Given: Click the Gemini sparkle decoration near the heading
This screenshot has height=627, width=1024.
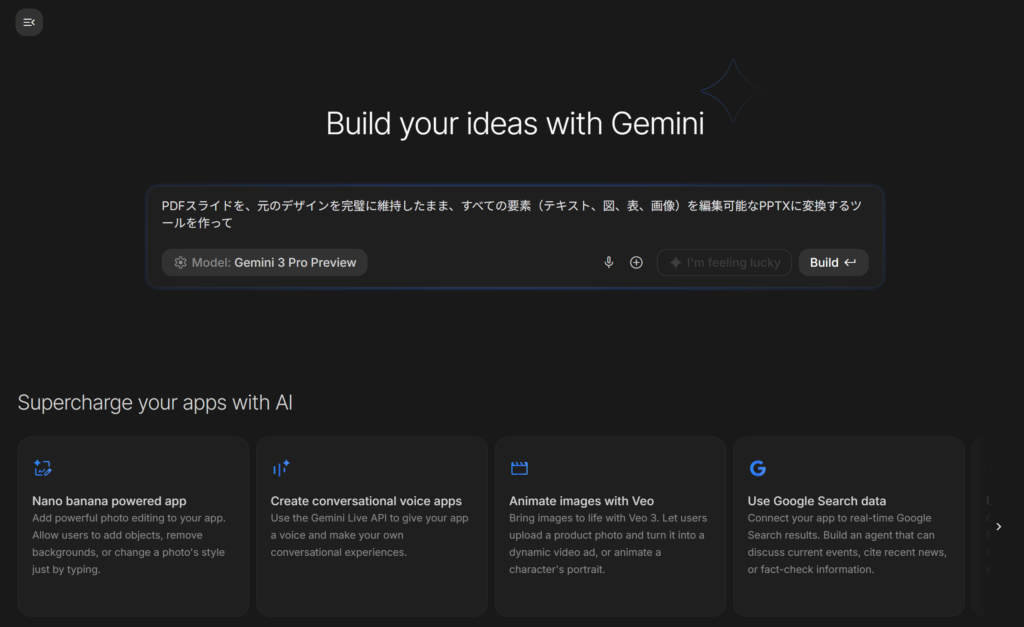Looking at the screenshot, I should click(735, 90).
